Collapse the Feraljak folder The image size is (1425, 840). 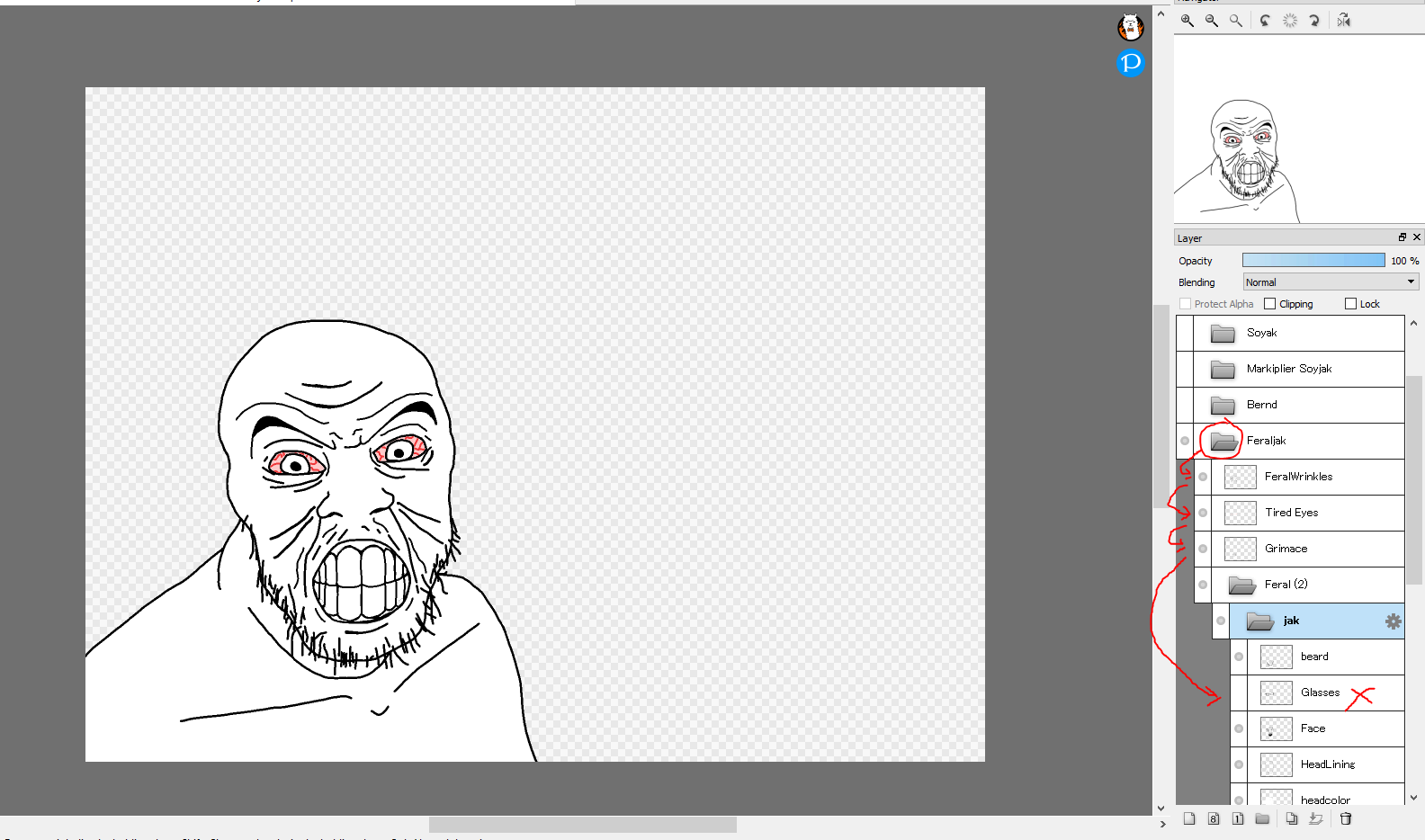click(x=1223, y=441)
